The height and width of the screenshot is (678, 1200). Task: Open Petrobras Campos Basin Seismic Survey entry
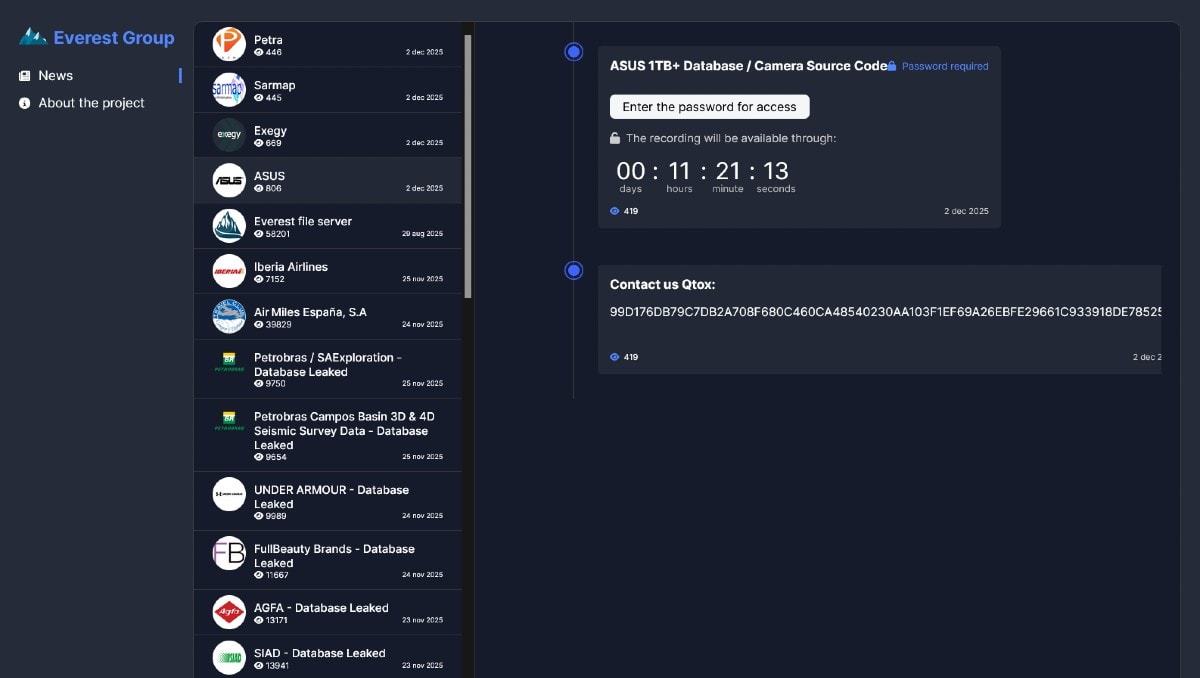tap(328, 435)
